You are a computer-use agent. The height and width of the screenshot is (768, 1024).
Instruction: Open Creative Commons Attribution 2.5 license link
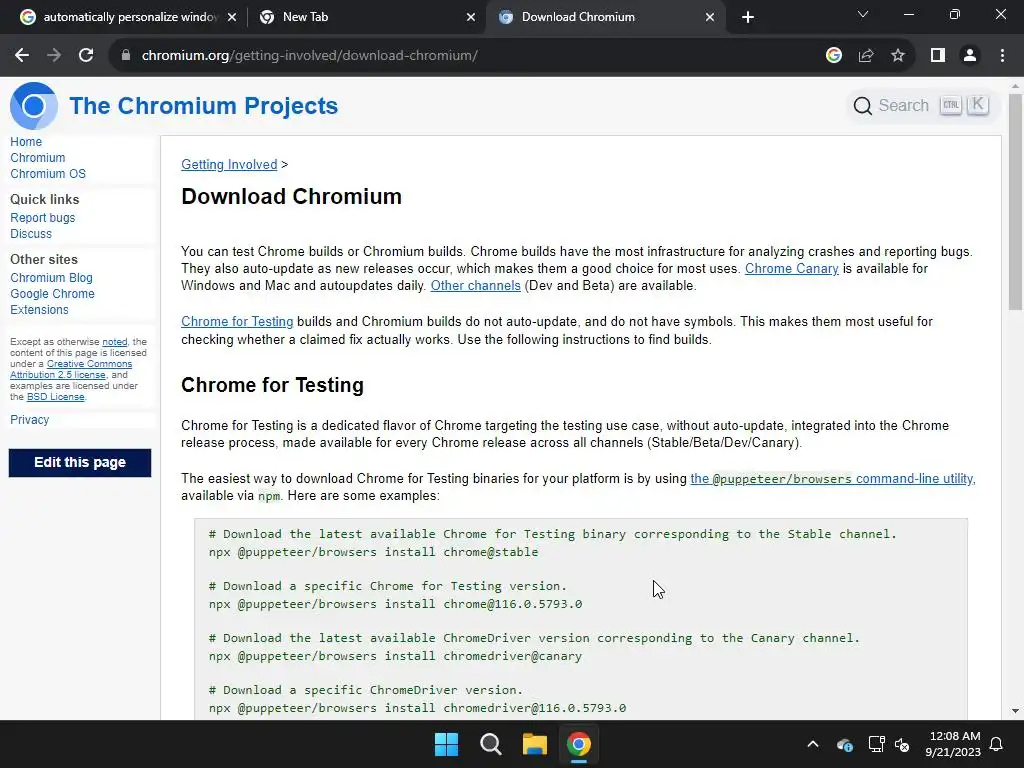tap(71, 369)
